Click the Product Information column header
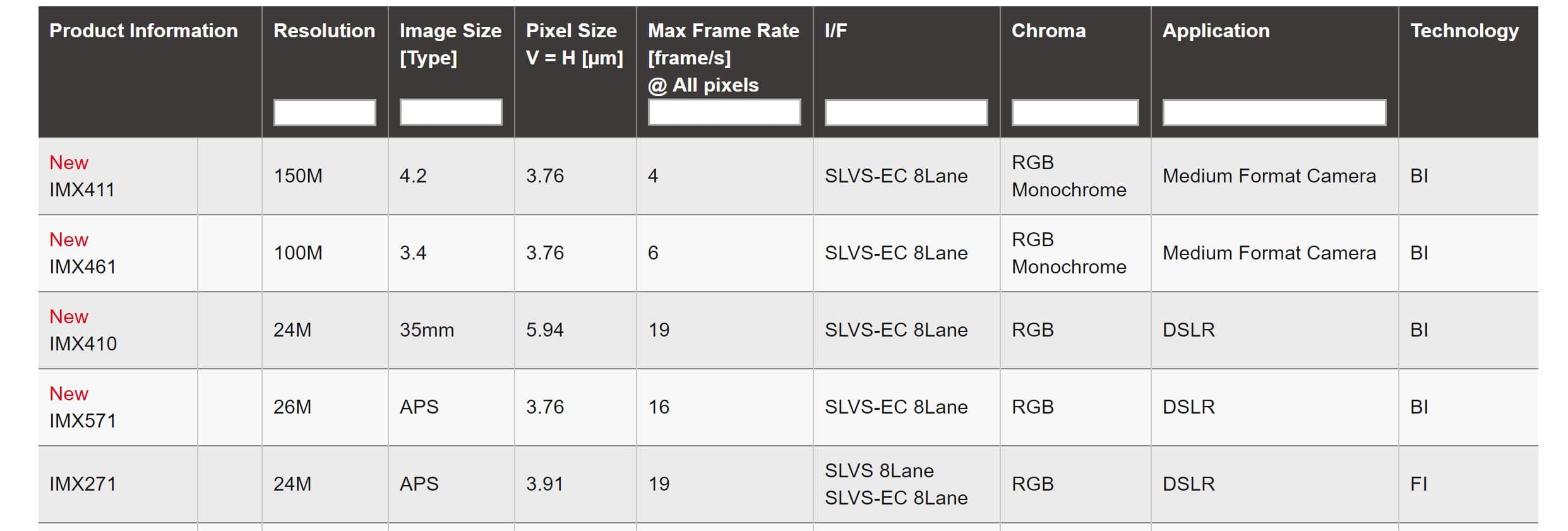1568x531 pixels. click(143, 30)
